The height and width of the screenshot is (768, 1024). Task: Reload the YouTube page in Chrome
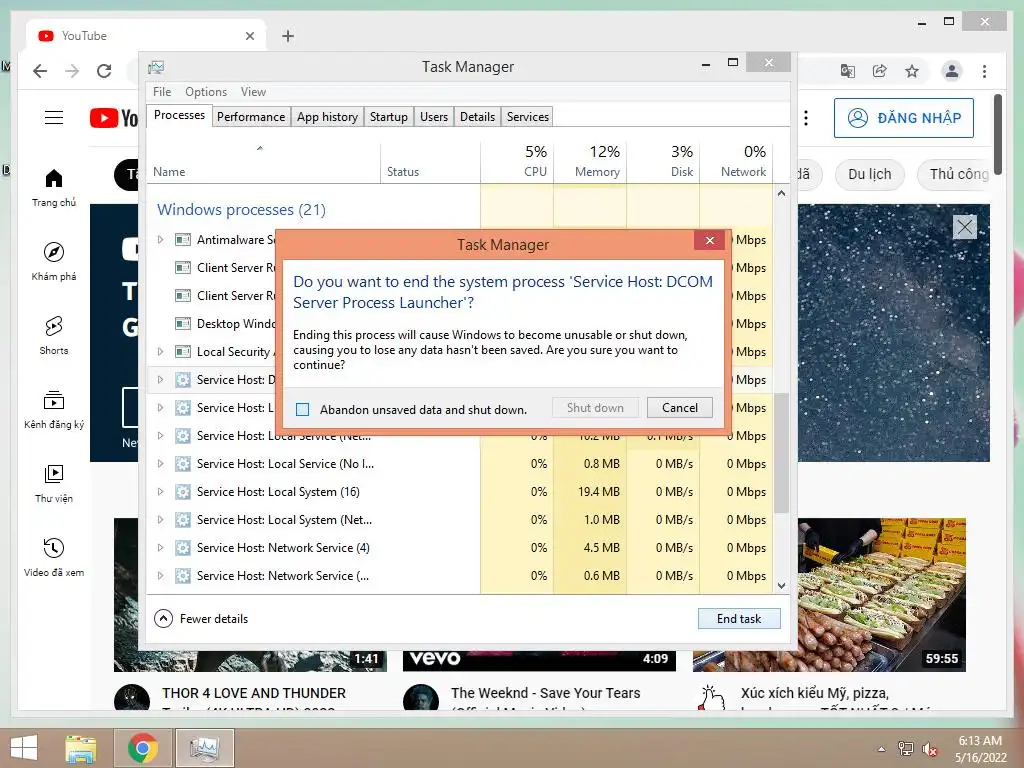pyautogui.click(x=104, y=71)
